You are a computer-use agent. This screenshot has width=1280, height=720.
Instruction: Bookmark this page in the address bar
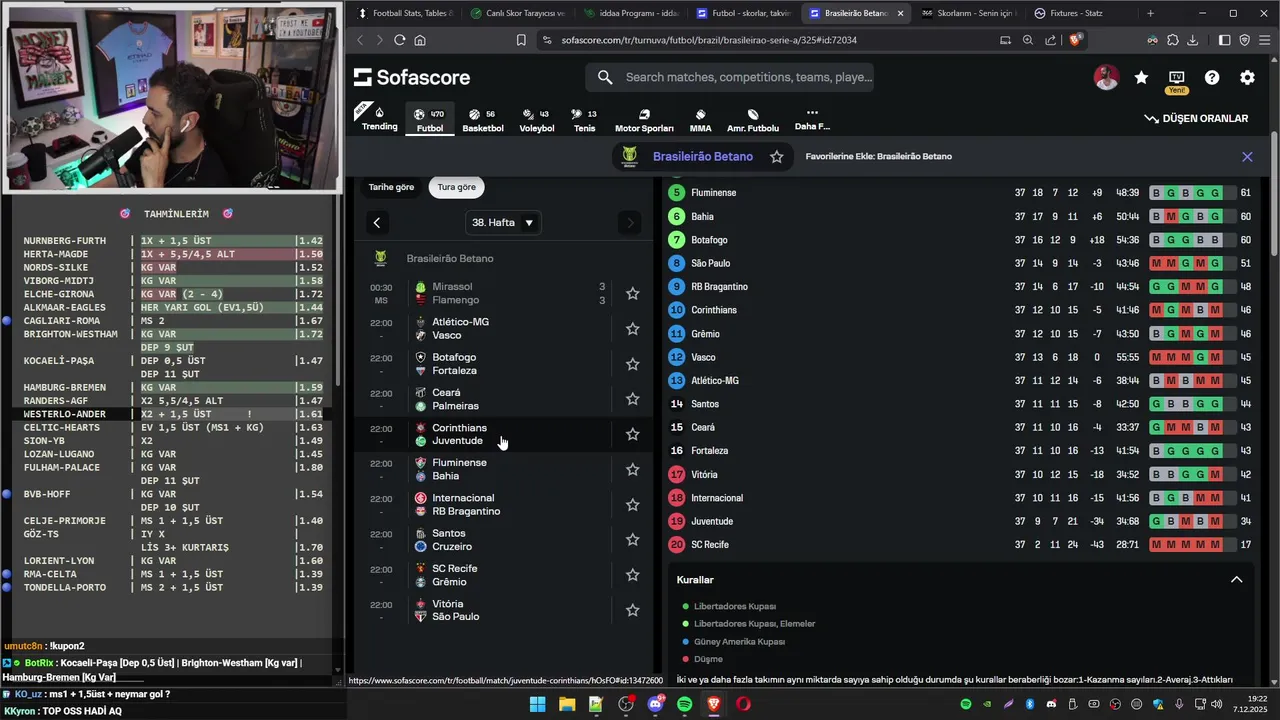[521, 40]
